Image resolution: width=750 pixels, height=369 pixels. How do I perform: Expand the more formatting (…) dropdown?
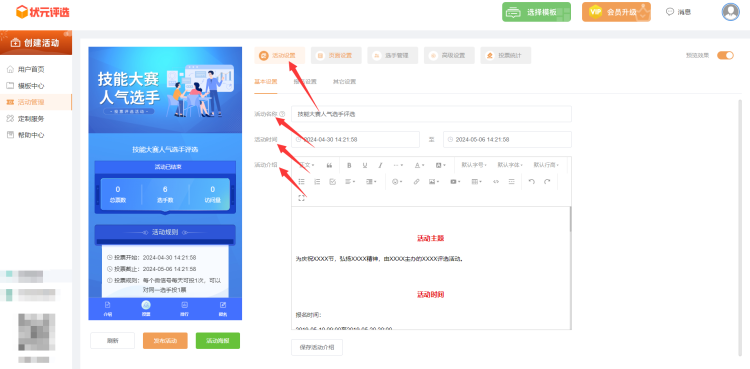point(398,165)
